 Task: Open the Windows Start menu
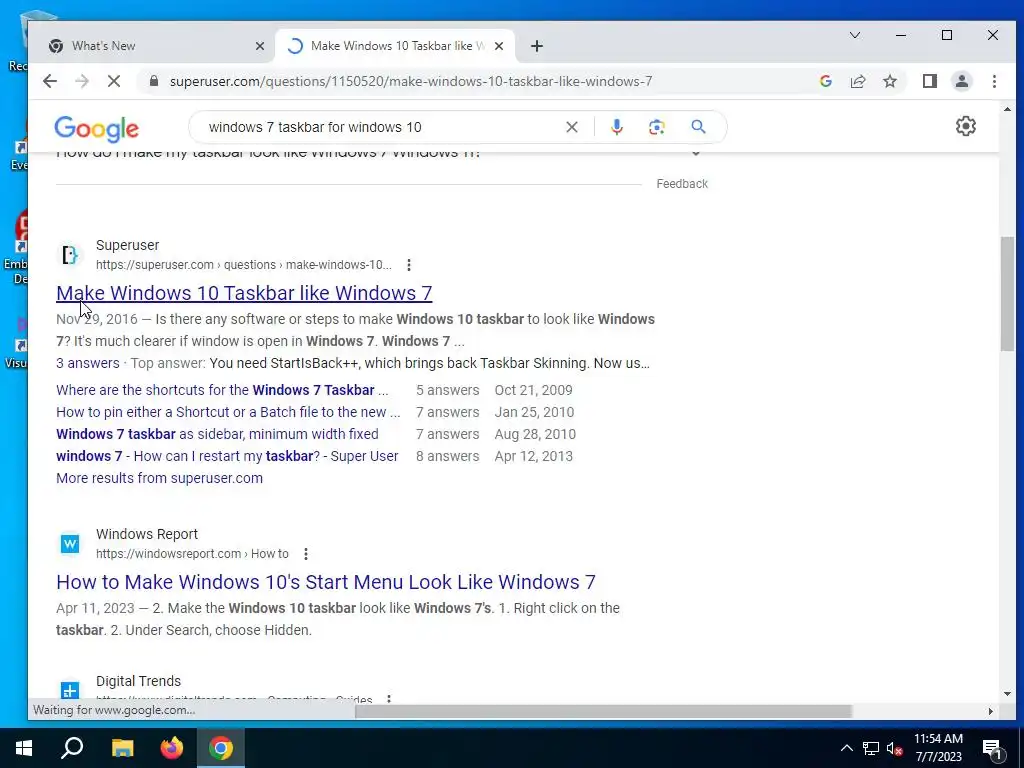[24, 748]
